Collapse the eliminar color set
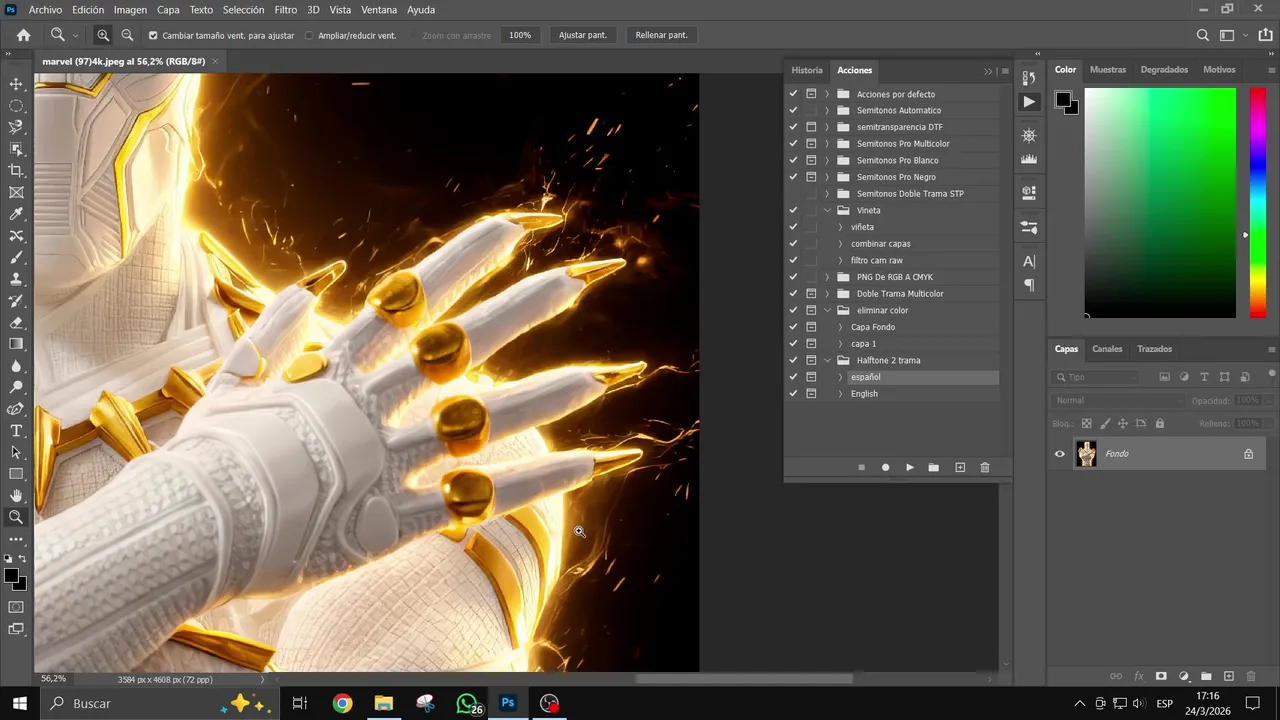The width and height of the screenshot is (1280, 720). click(827, 311)
